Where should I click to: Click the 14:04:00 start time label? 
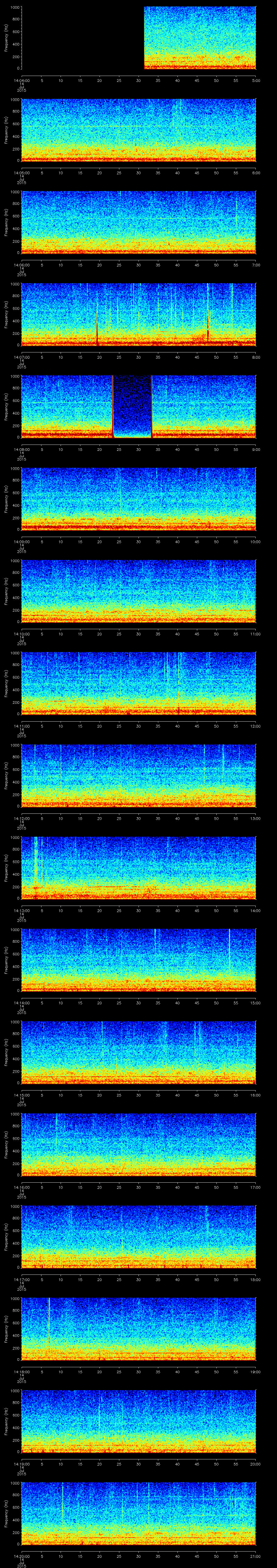[21, 80]
